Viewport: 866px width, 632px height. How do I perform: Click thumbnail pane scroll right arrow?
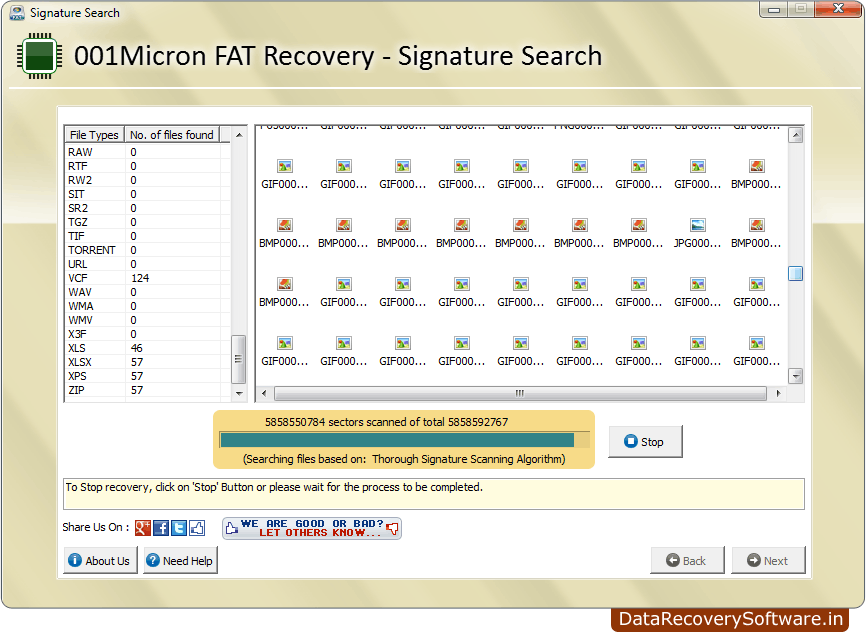[778, 393]
